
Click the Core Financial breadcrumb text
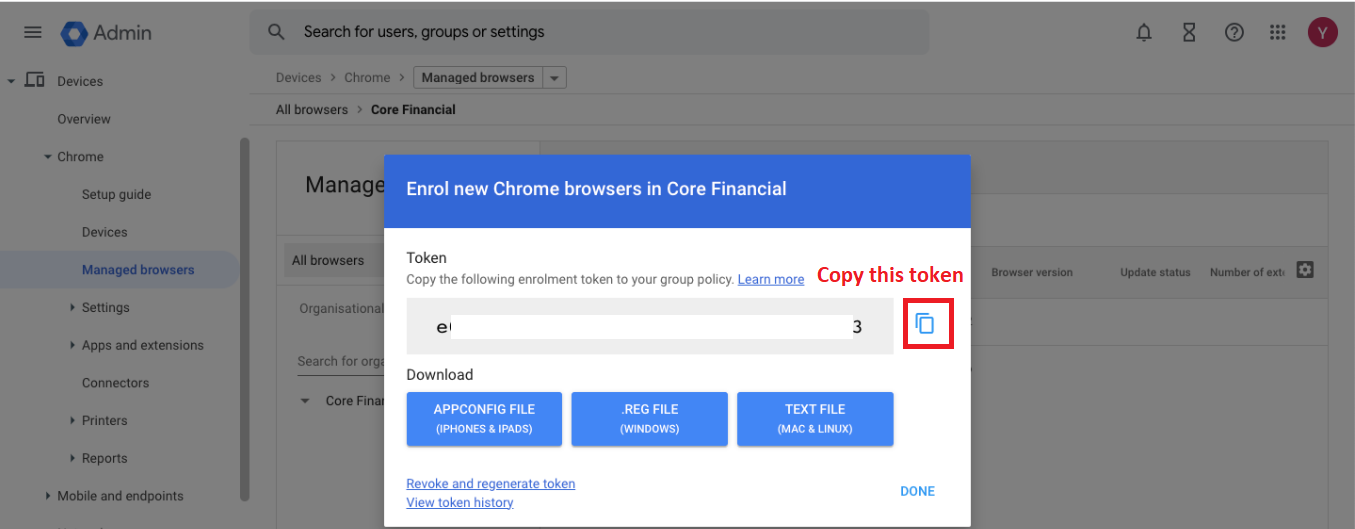tap(413, 110)
